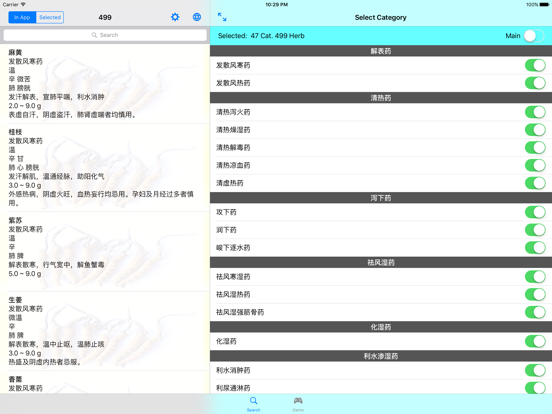
Task: Open the Search tab magnifier icon
Action: 253,403
